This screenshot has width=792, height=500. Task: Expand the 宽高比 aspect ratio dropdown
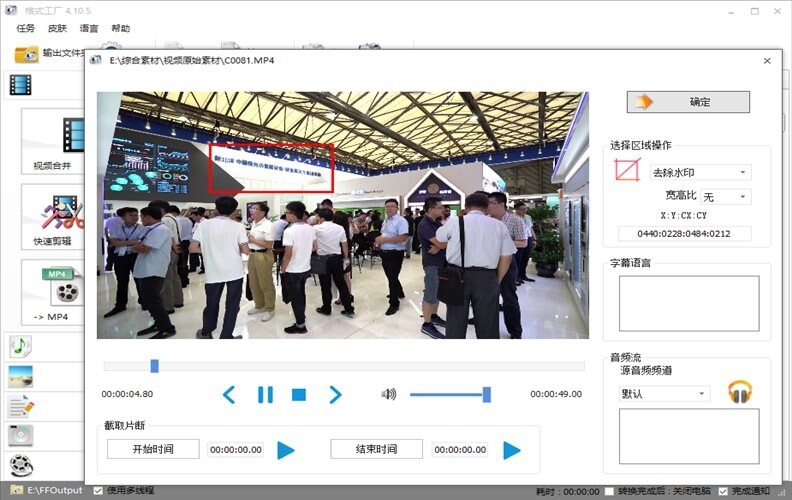725,197
